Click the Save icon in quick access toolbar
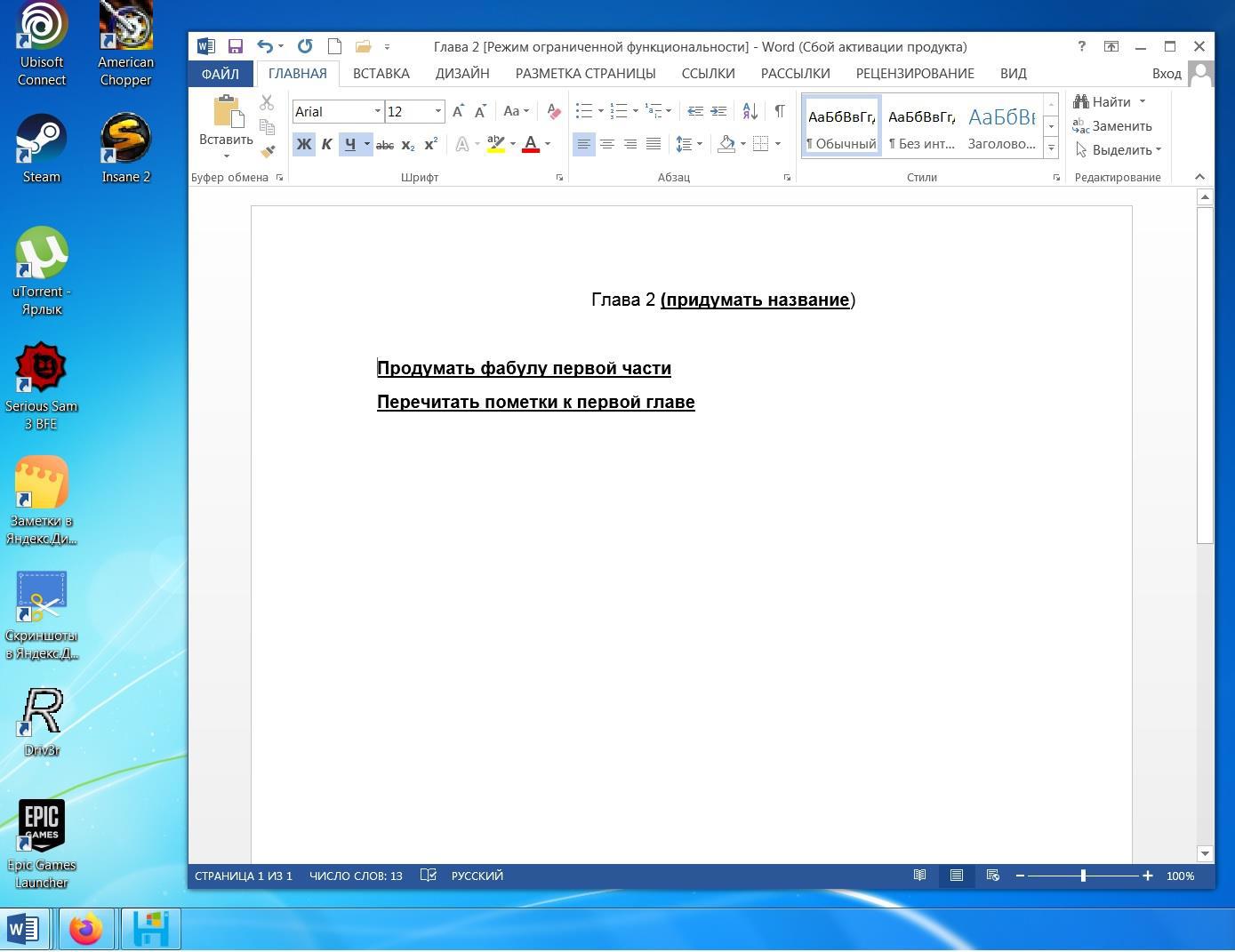The height and width of the screenshot is (952, 1235). [236, 46]
